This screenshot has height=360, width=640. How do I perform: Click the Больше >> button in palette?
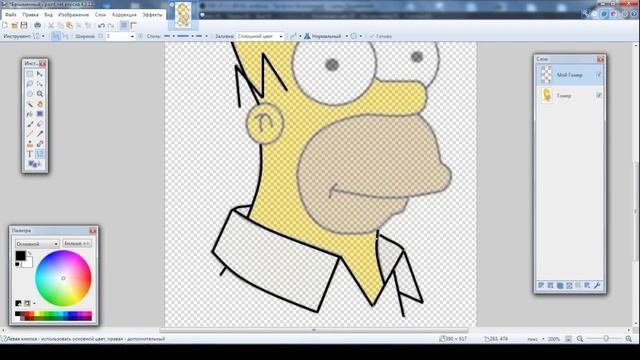tap(77, 244)
